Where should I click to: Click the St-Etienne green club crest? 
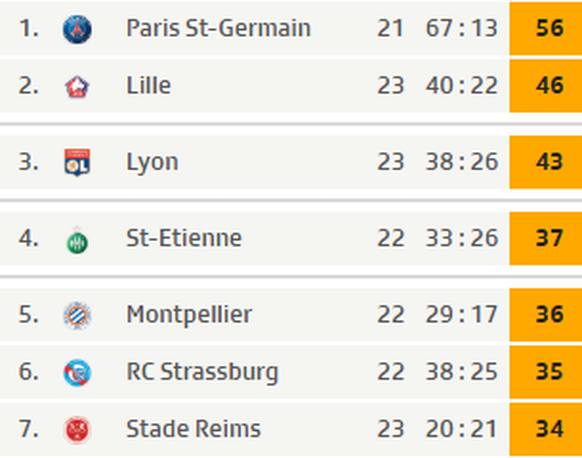click(77, 241)
